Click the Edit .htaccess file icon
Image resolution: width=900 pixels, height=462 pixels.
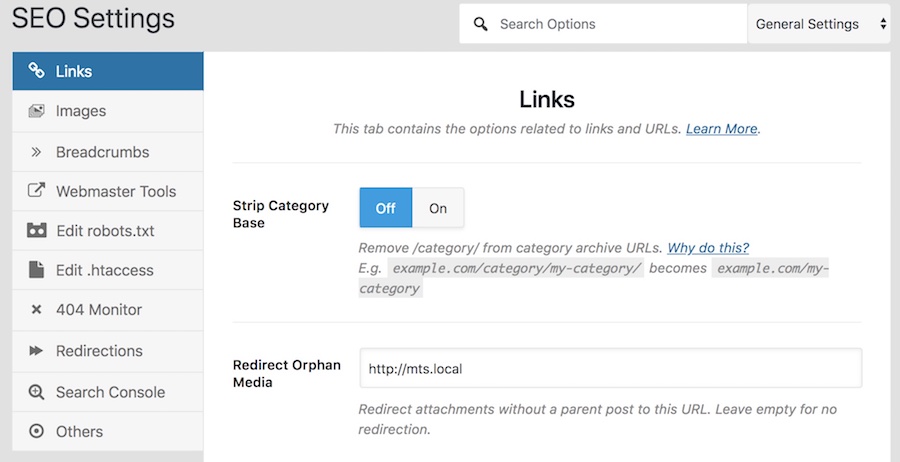36,270
